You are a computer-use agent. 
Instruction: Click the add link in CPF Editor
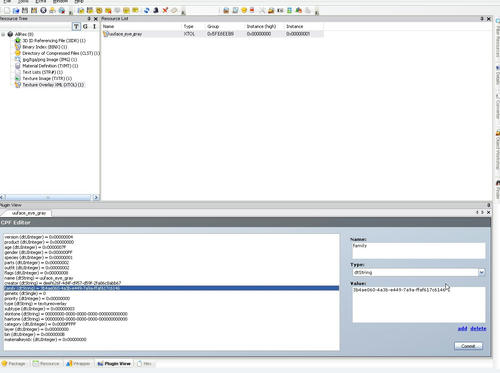(462, 329)
